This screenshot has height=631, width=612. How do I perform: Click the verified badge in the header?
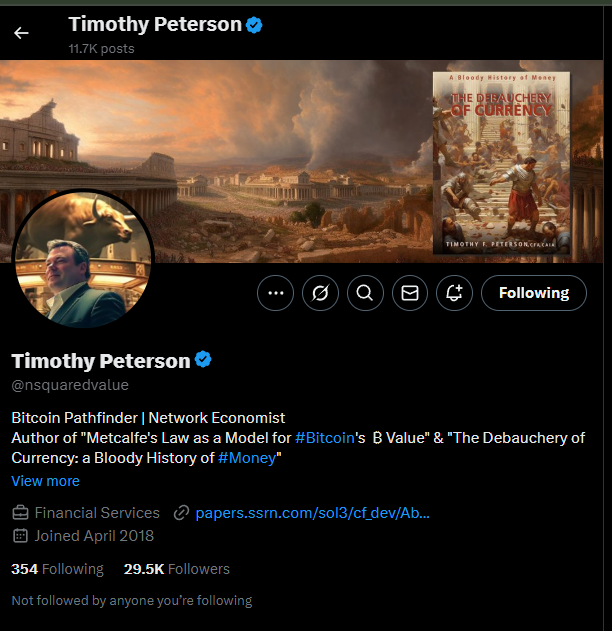coord(254,25)
